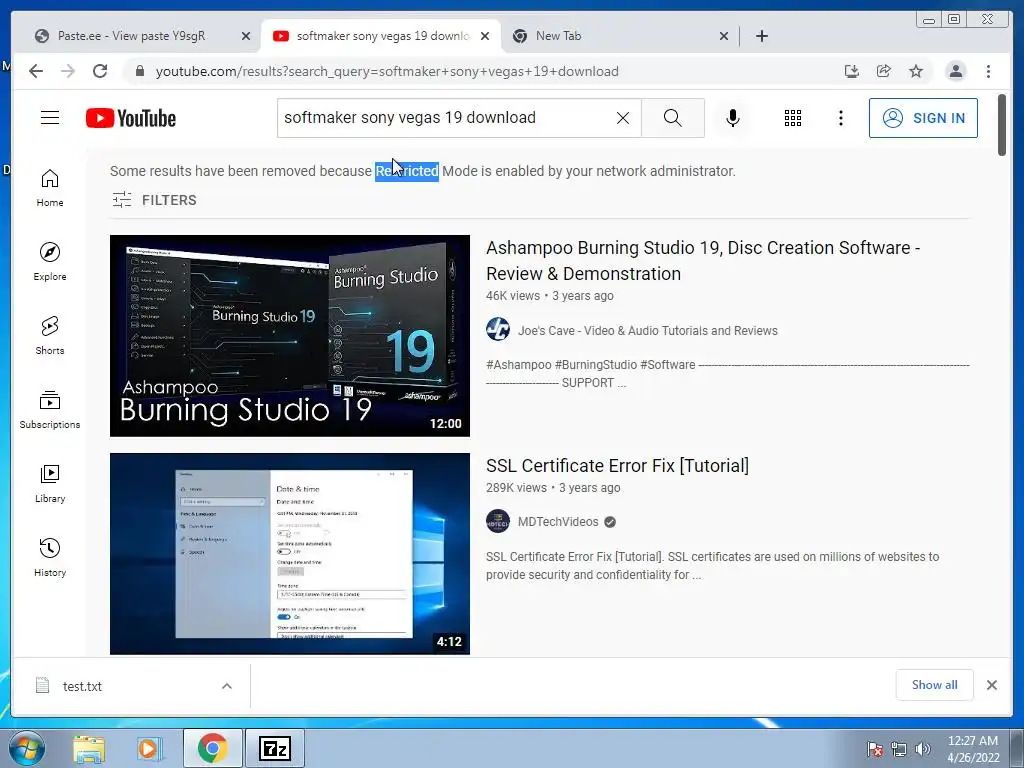Click the SSL certificate video description text

click(712, 566)
